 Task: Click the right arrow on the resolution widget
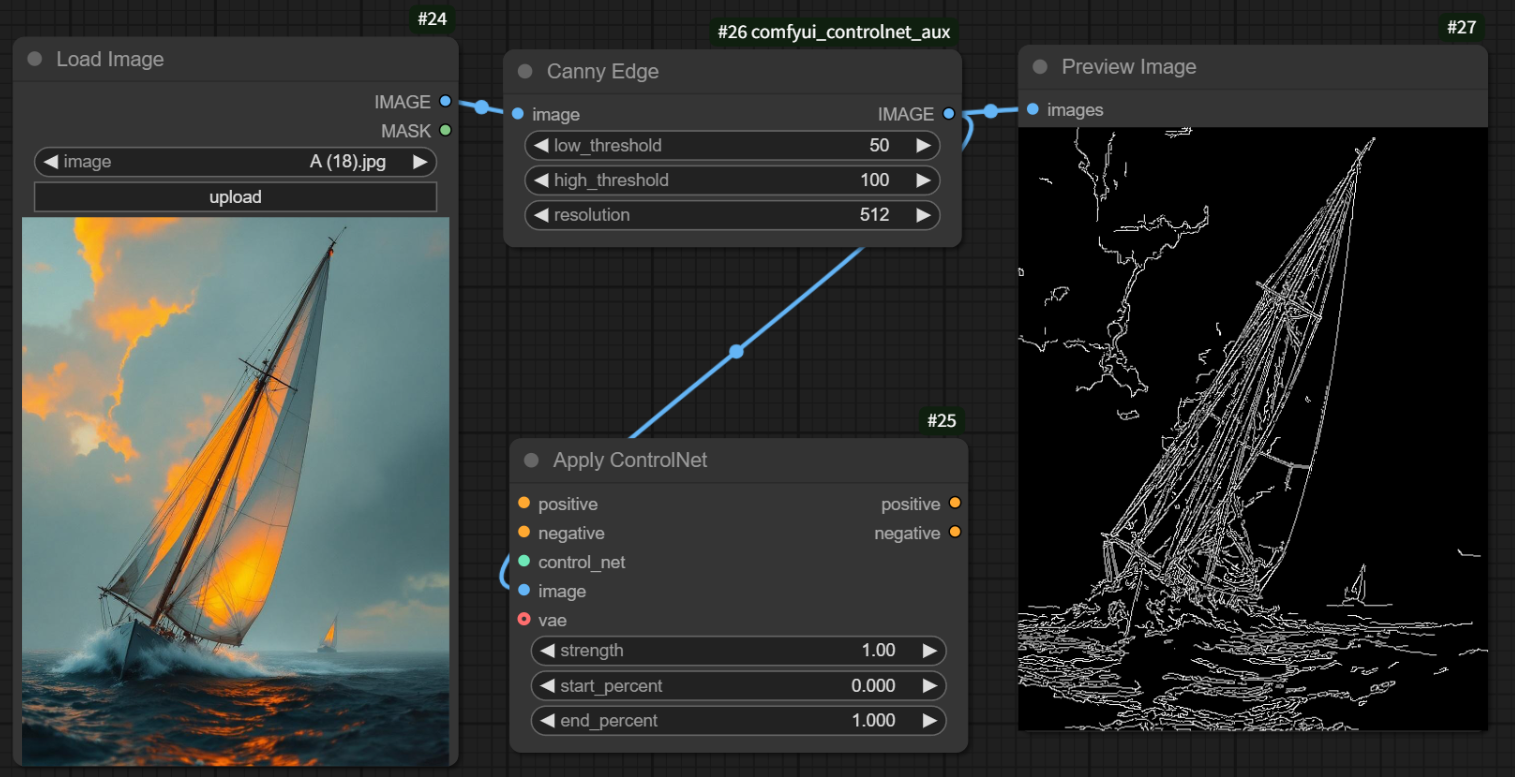[924, 215]
